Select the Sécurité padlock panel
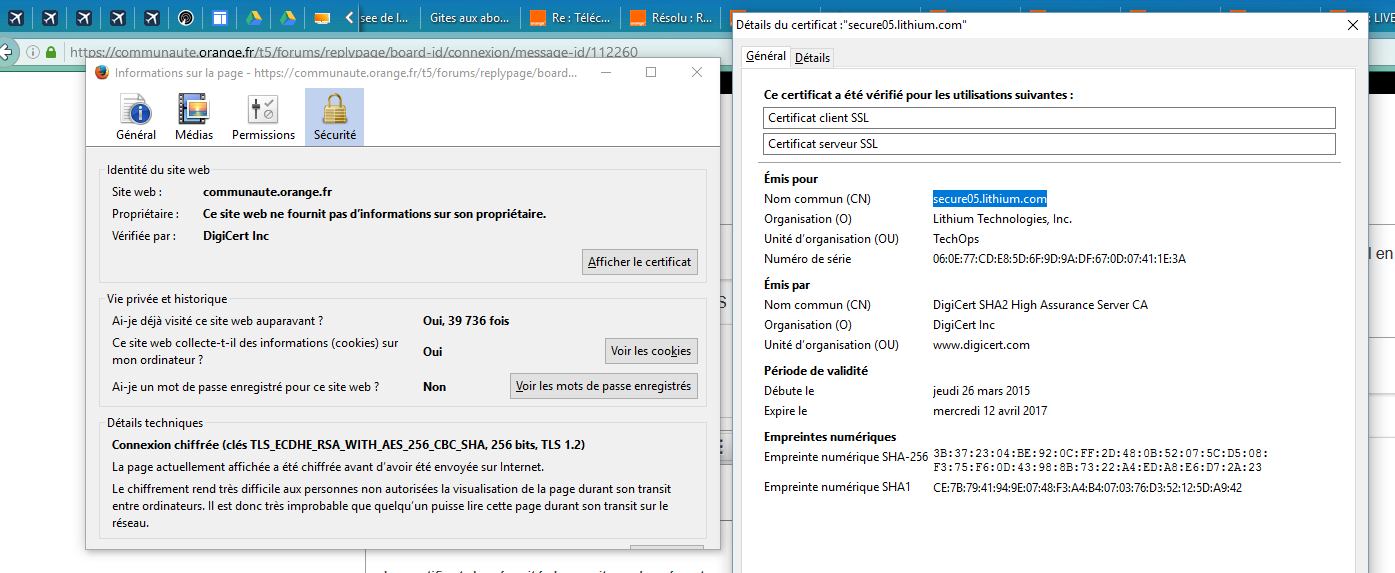 pos(334,117)
